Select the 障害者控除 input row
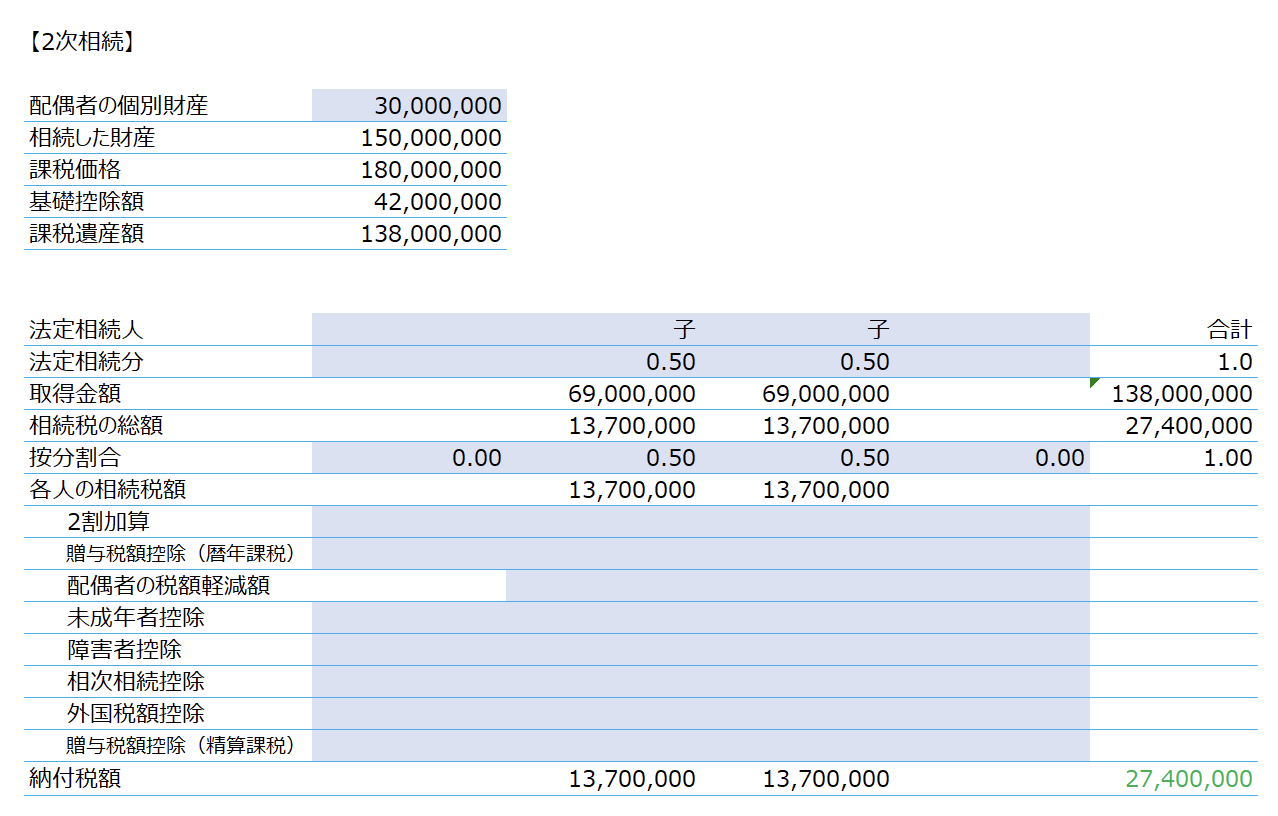The height and width of the screenshot is (816, 1278). point(701,650)
